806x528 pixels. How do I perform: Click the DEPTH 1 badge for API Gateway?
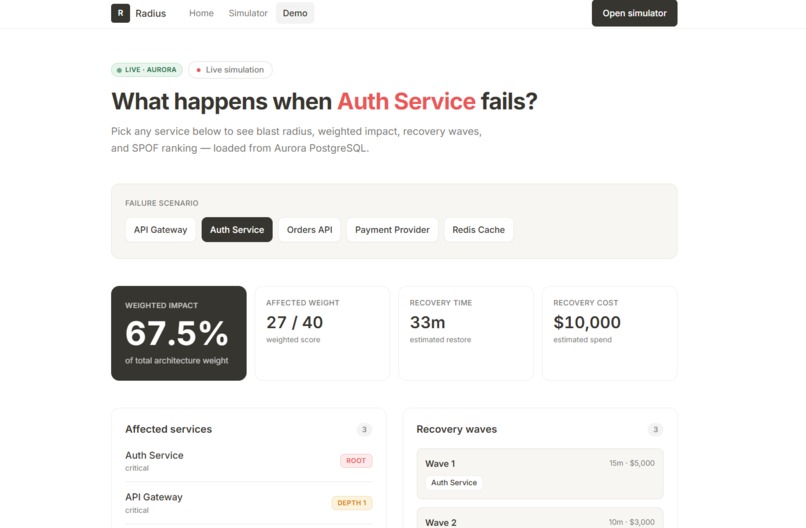coord(352,503)
